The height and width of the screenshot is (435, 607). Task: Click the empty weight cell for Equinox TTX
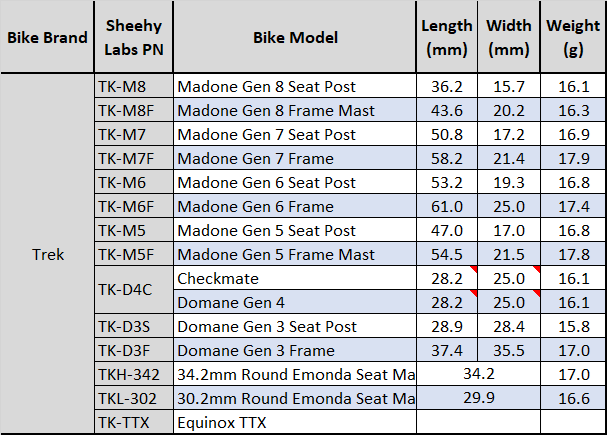pyautogui.click(x=573, y=422)
